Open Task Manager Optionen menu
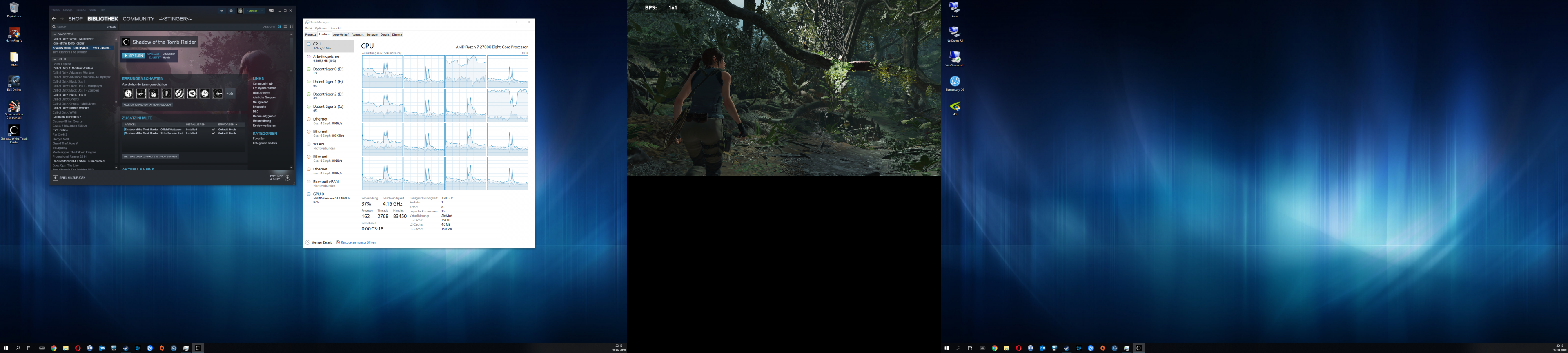 [x=321, y=29]
